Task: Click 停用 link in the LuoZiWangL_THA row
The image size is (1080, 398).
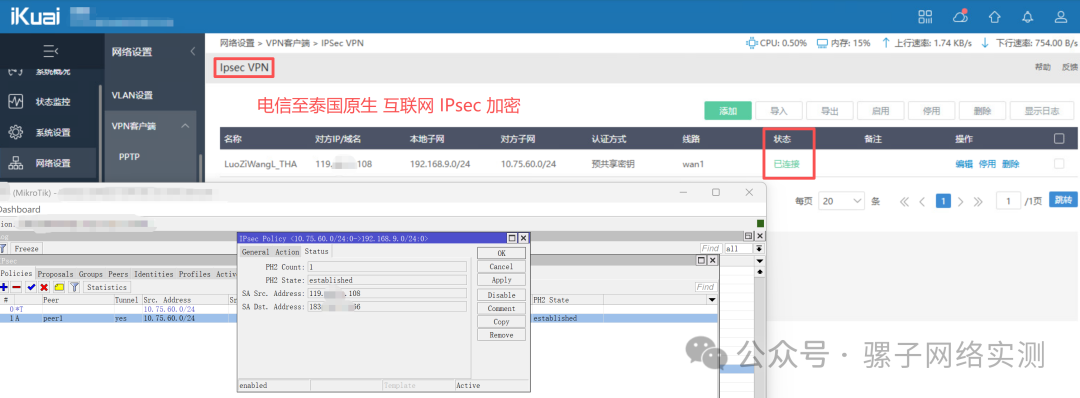Action: 987,164
